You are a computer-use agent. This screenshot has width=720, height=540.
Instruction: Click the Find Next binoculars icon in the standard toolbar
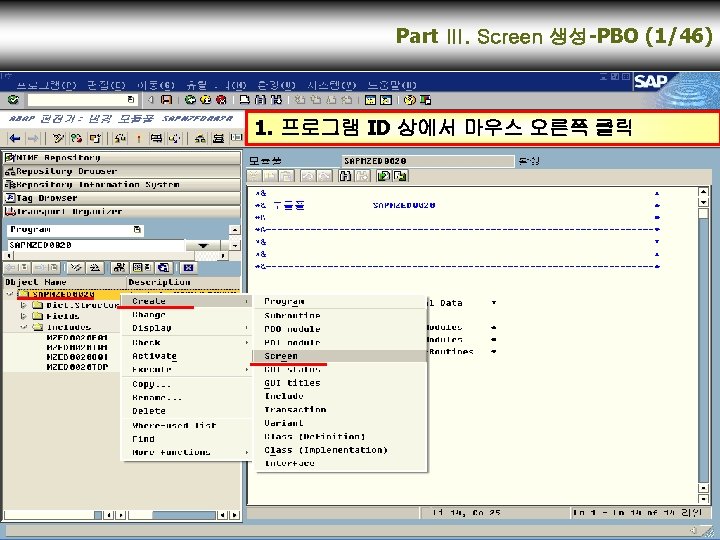276,100
